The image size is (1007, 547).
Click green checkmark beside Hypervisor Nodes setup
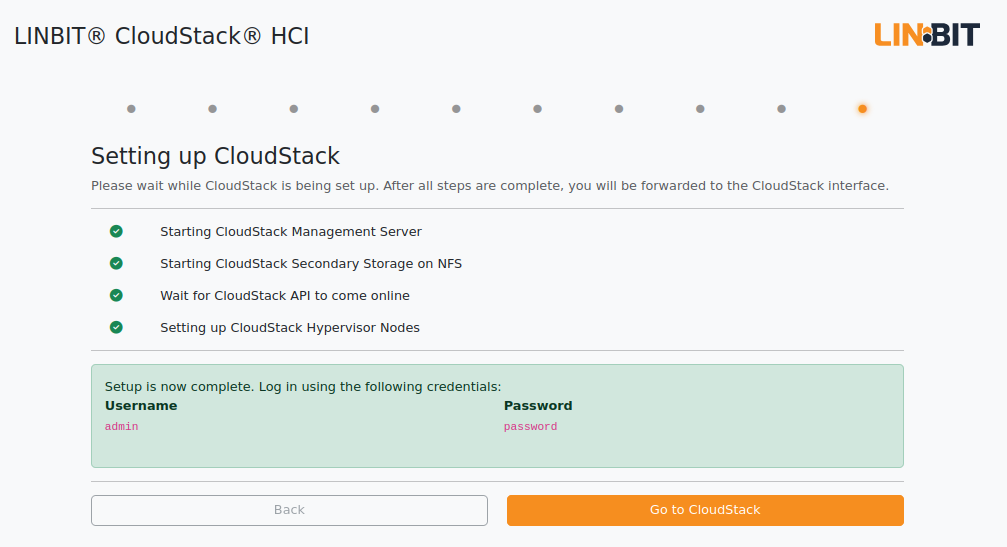coord(116,327)
